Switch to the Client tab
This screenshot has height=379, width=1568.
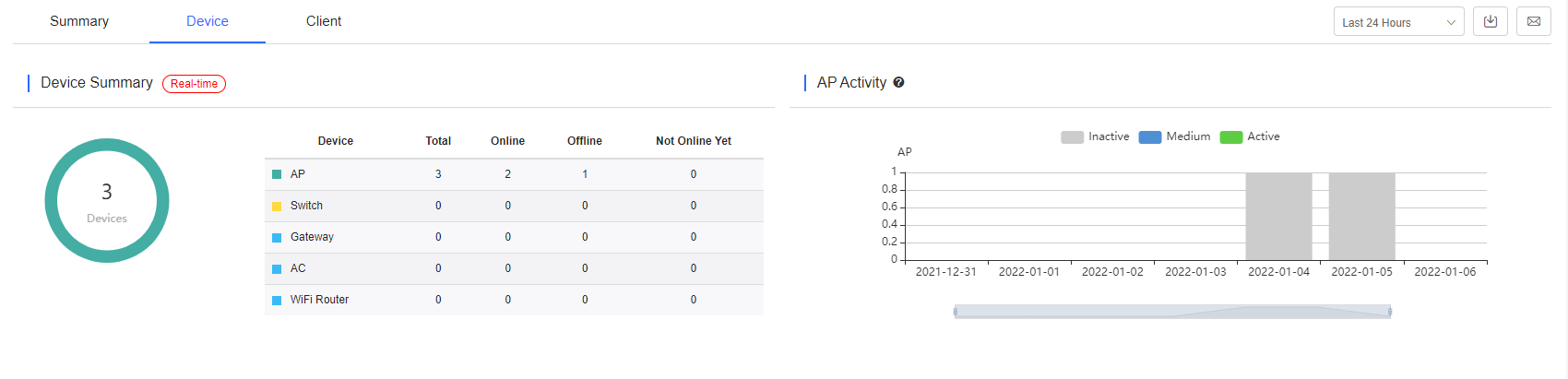click(324, 21)
